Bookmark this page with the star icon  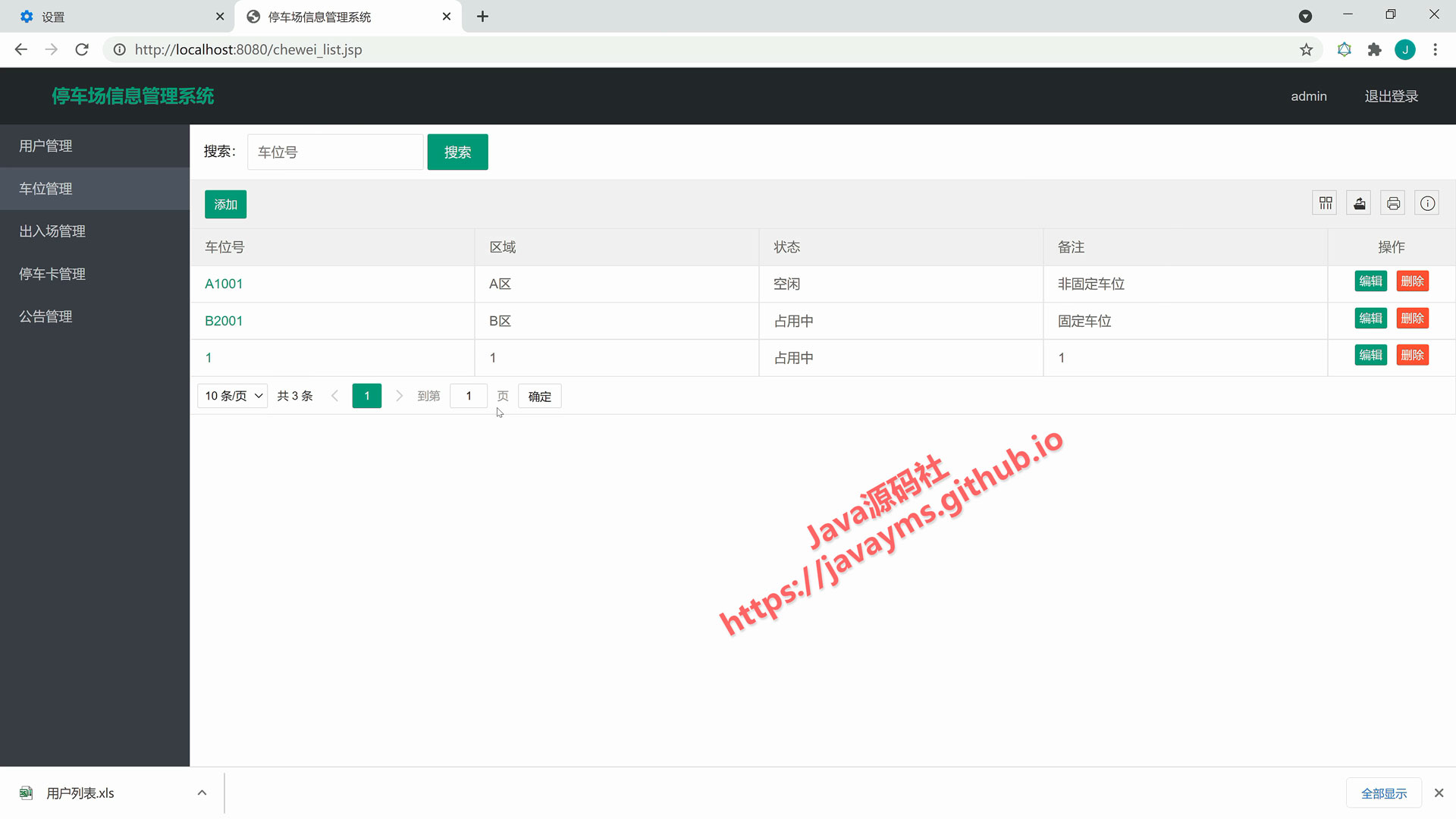pos(1306,50)
